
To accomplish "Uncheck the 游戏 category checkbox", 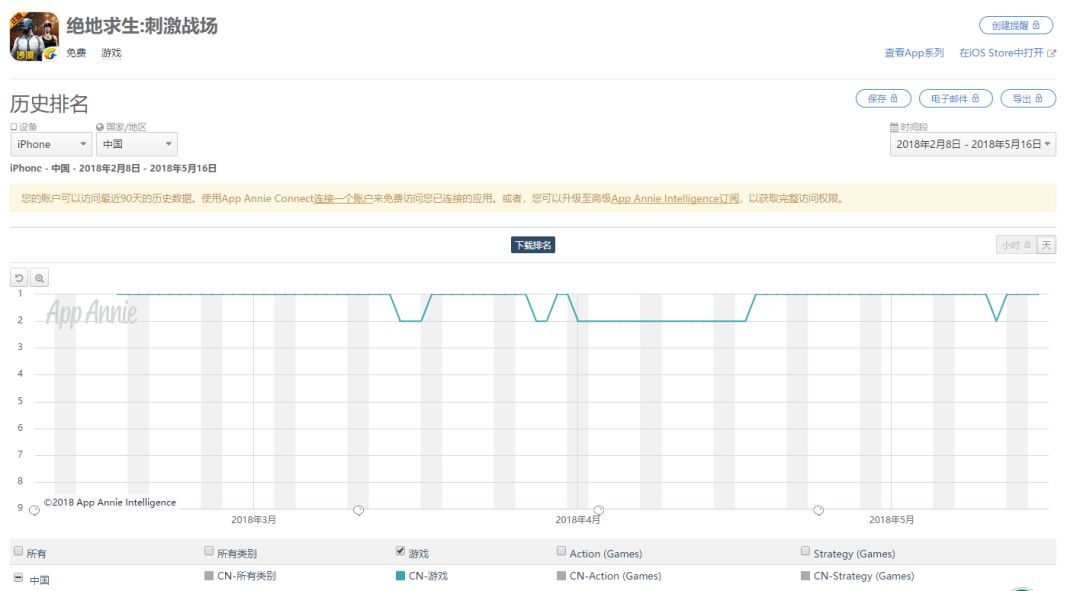I will (x=400, y=551).
